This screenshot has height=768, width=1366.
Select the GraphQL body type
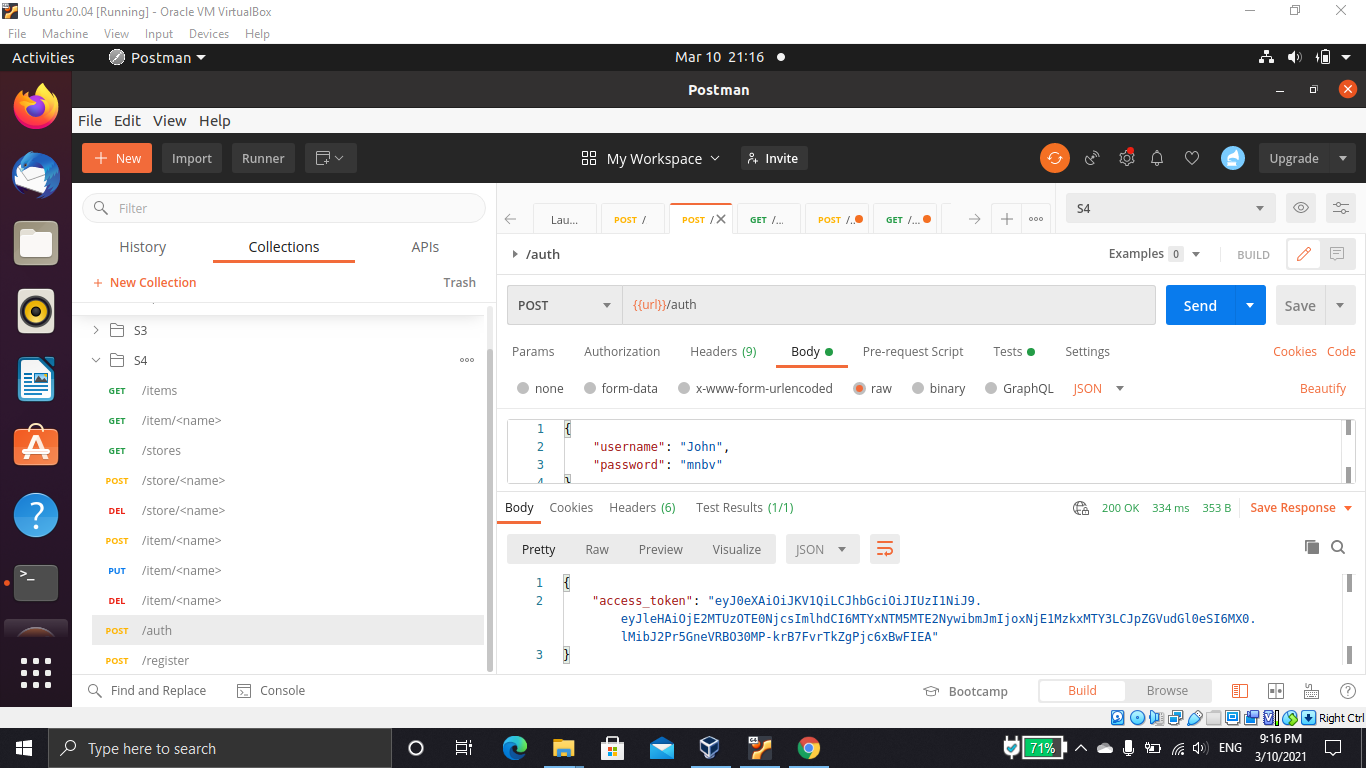click(x=1029, y=388)
